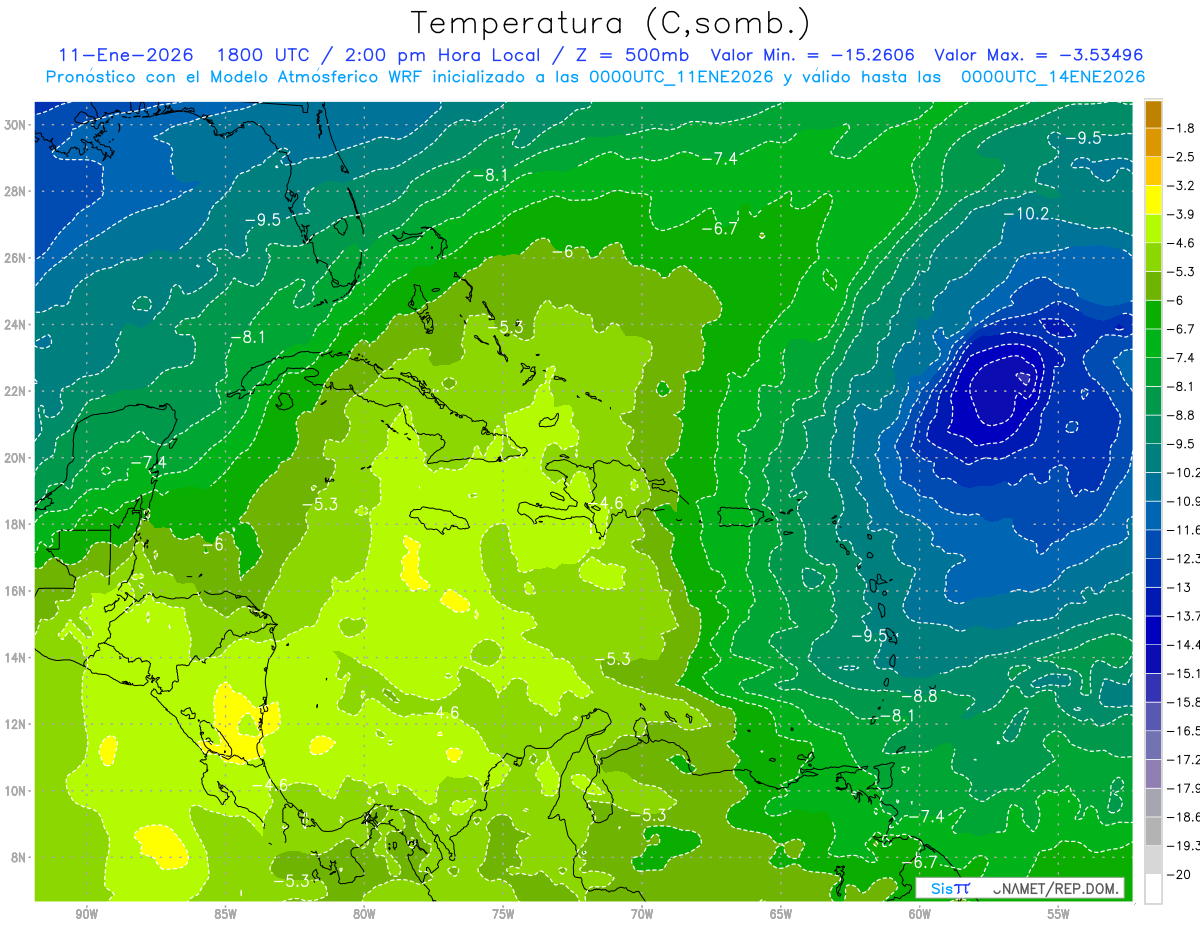Click the "70W" longitude axis label
This screenshot has height=927, width=1200.
(x=642, y=914)
